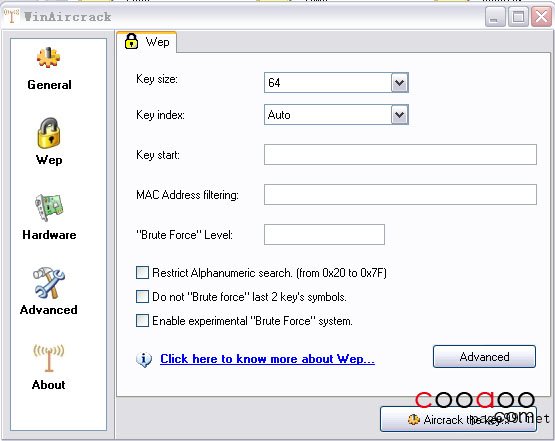Expand the Key size dropdown
The width and height of the screenshot is (555, 441).
400,83
